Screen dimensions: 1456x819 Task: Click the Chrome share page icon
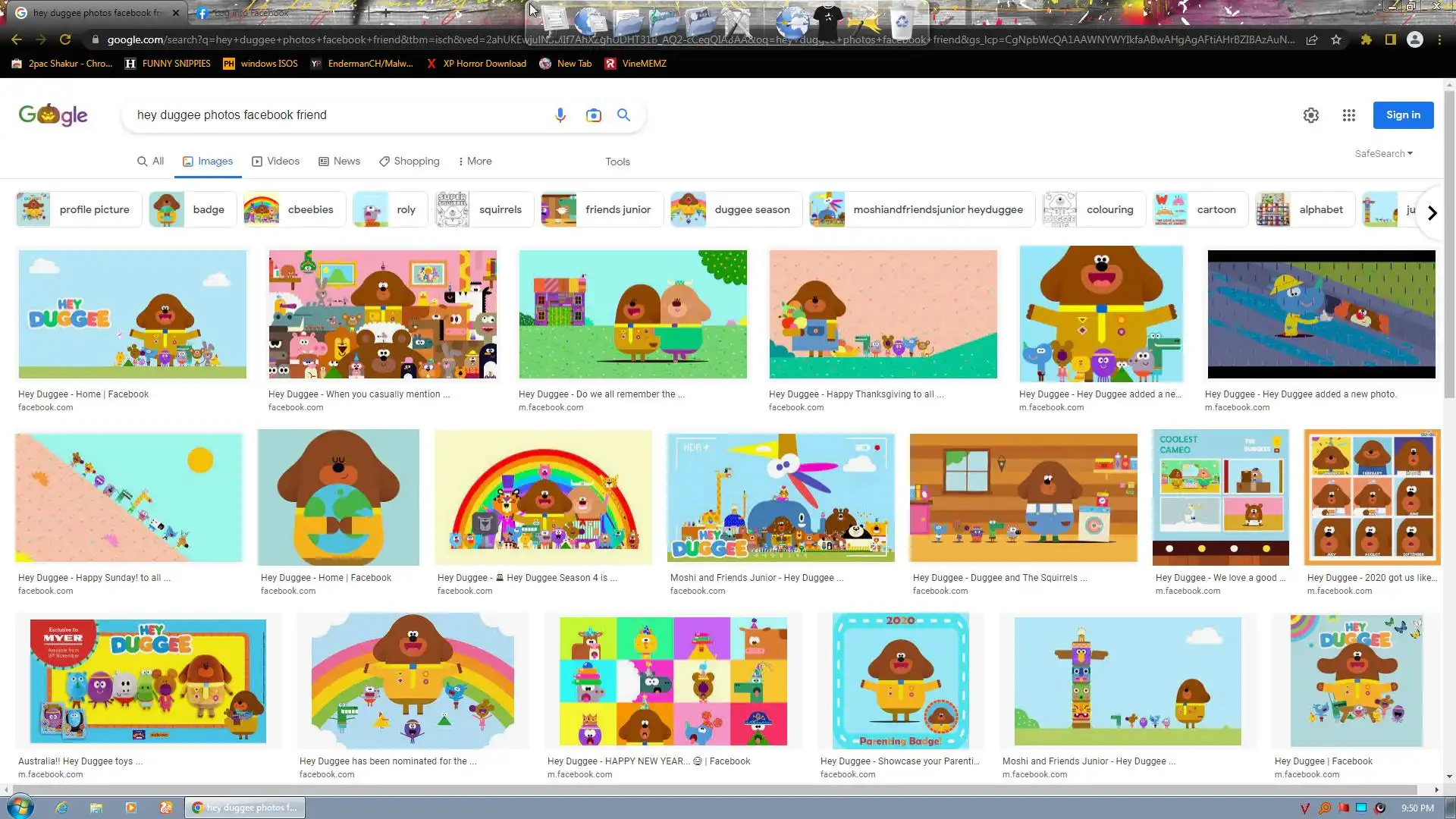[x=1312, y=39]
